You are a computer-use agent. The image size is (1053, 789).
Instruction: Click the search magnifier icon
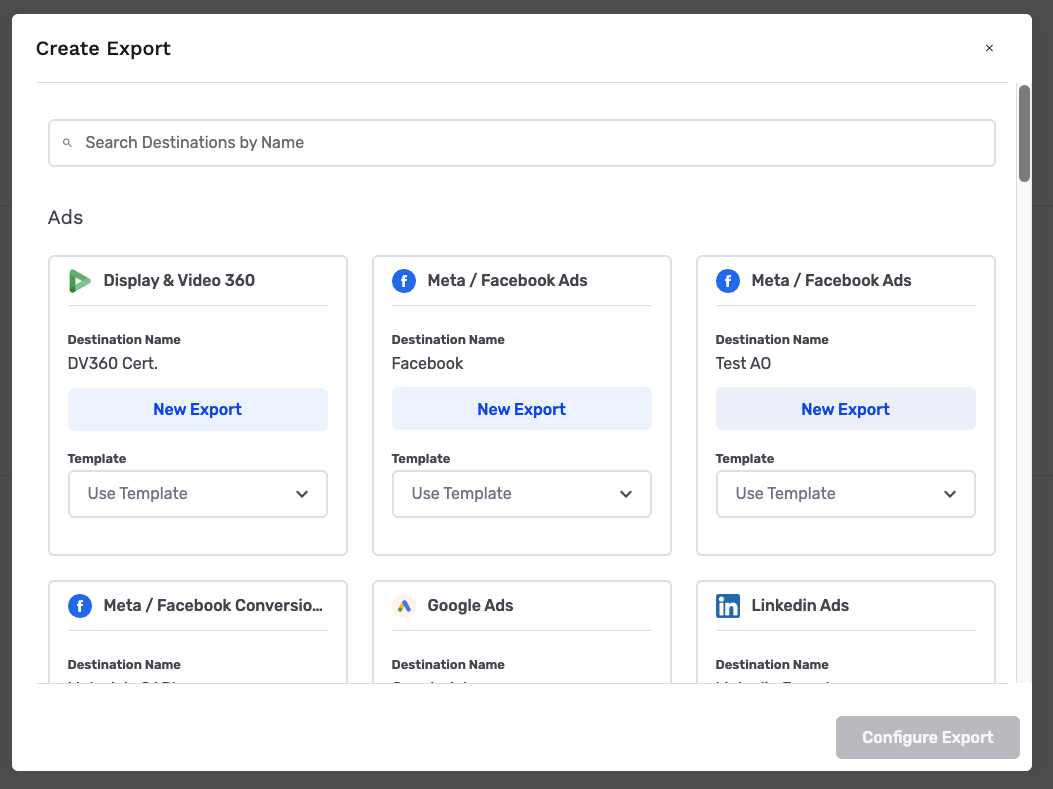[67, 143]
